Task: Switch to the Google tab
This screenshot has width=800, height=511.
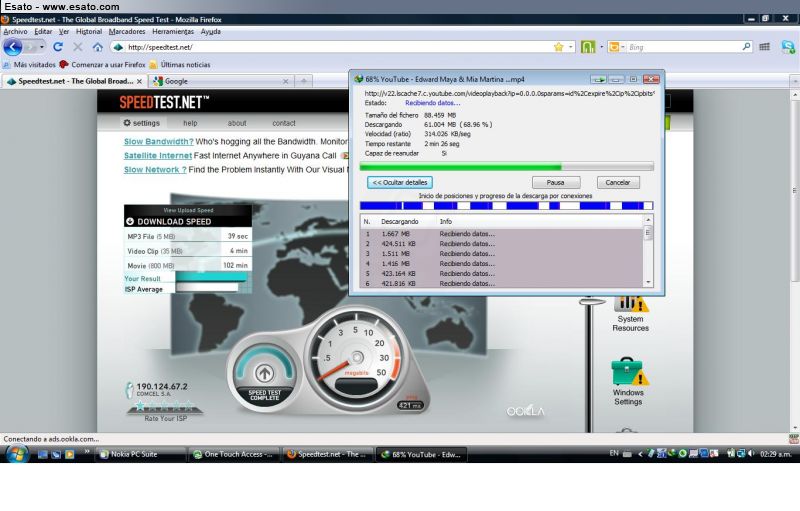Action: 220,81
